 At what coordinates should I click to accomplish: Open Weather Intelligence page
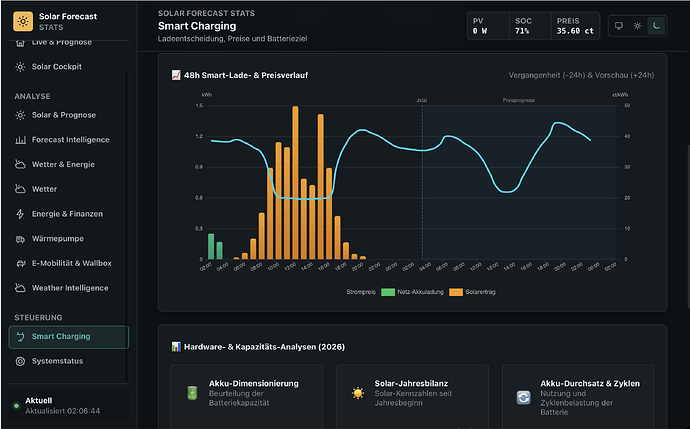68,288
